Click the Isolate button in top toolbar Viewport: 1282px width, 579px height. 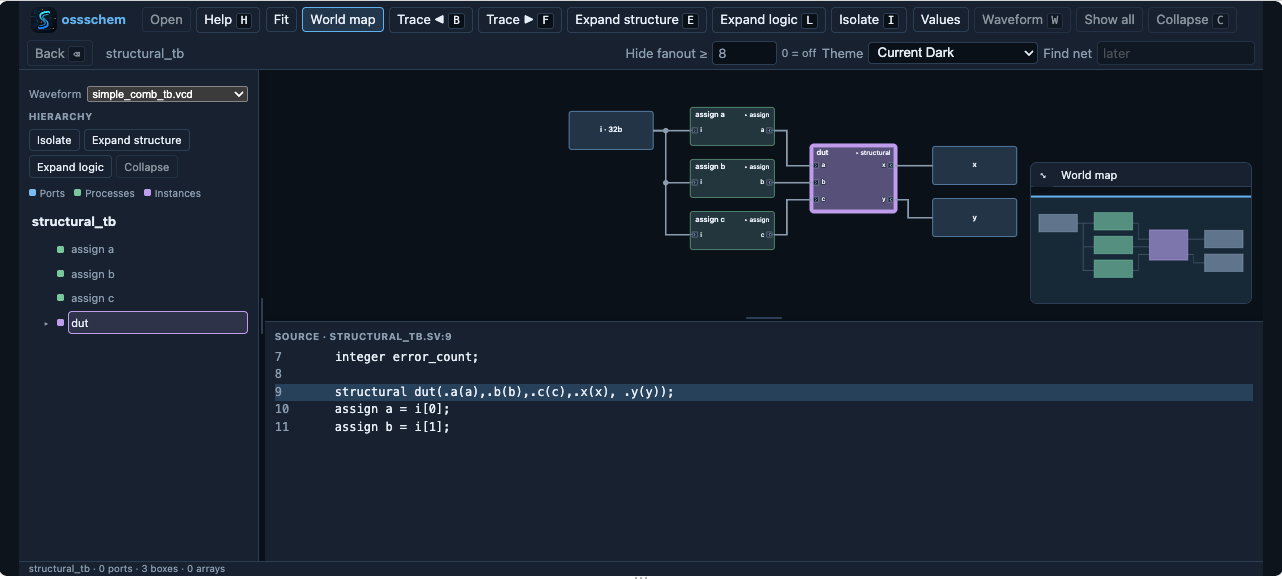(869, 20)
